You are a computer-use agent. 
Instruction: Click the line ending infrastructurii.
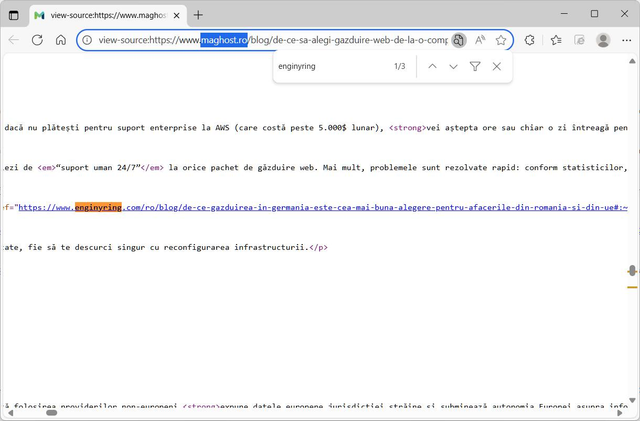[x=166, y=247]
